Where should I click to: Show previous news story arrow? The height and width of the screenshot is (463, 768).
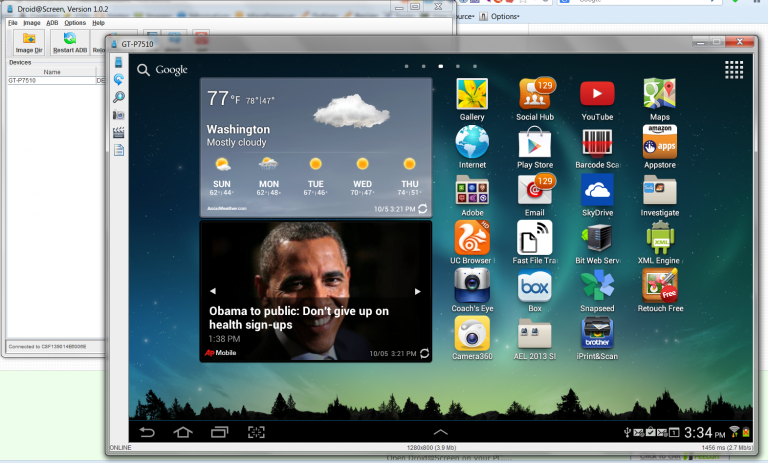pyautogui.click(x=212, y=291)
